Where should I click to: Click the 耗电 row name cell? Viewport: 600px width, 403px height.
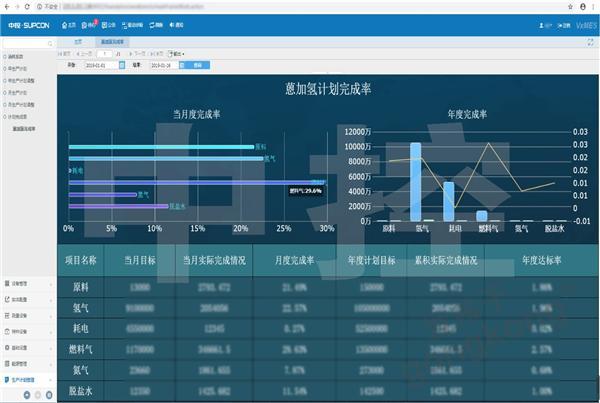(81, 328)
